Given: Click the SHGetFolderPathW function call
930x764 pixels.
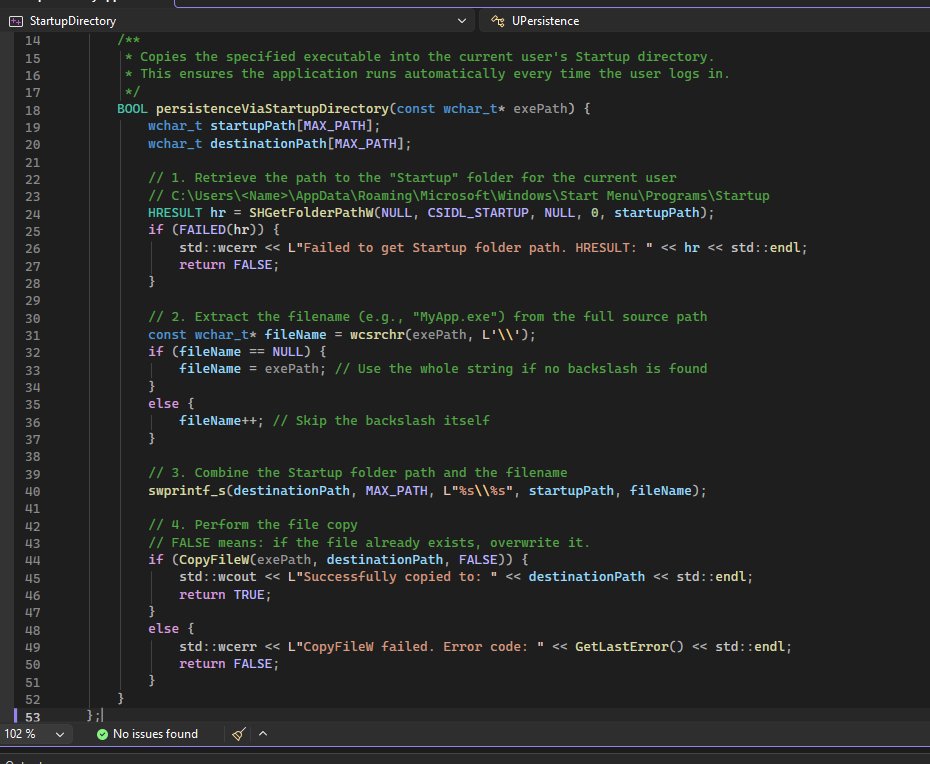Looking at the screenshot, I should [x=311, y=212].
